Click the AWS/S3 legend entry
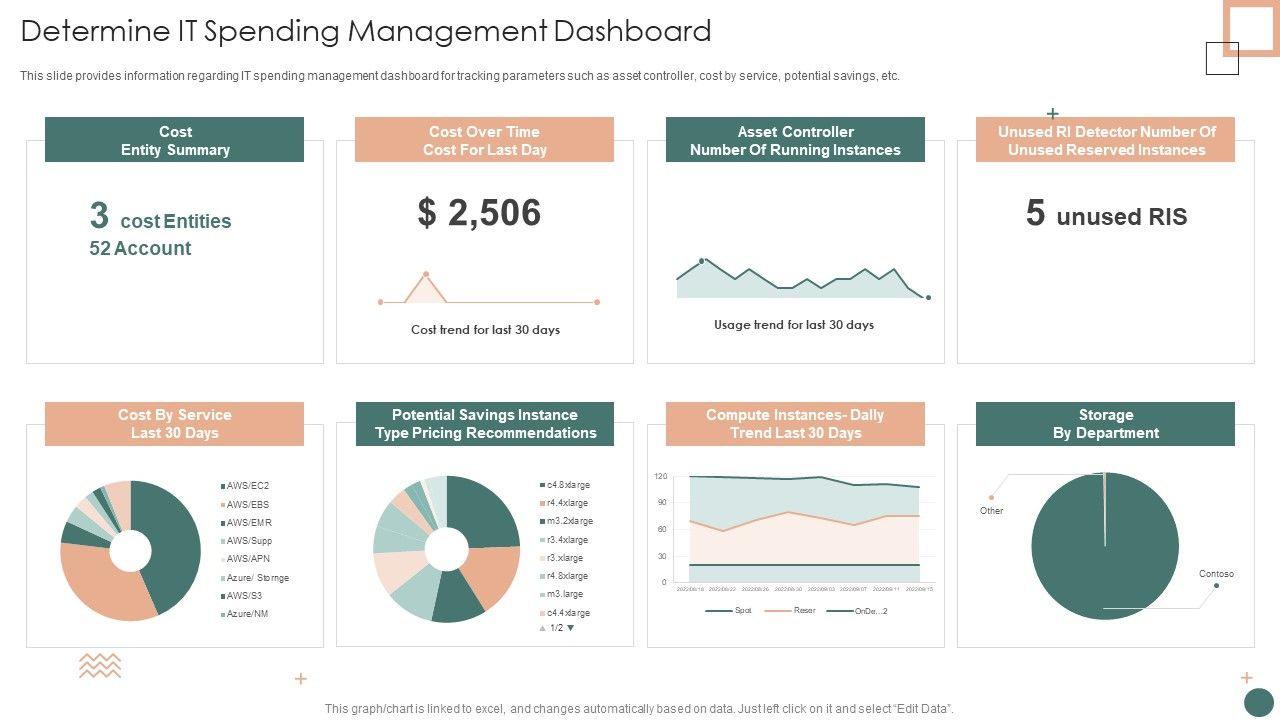 [242, 595]
